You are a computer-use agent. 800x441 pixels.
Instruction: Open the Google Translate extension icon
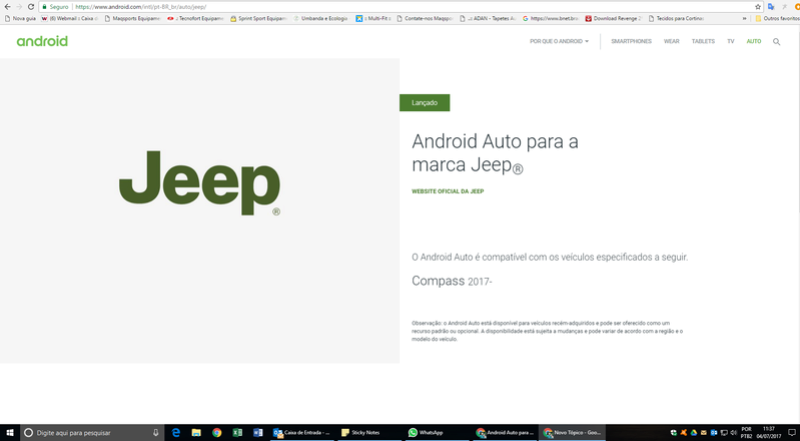771,7
